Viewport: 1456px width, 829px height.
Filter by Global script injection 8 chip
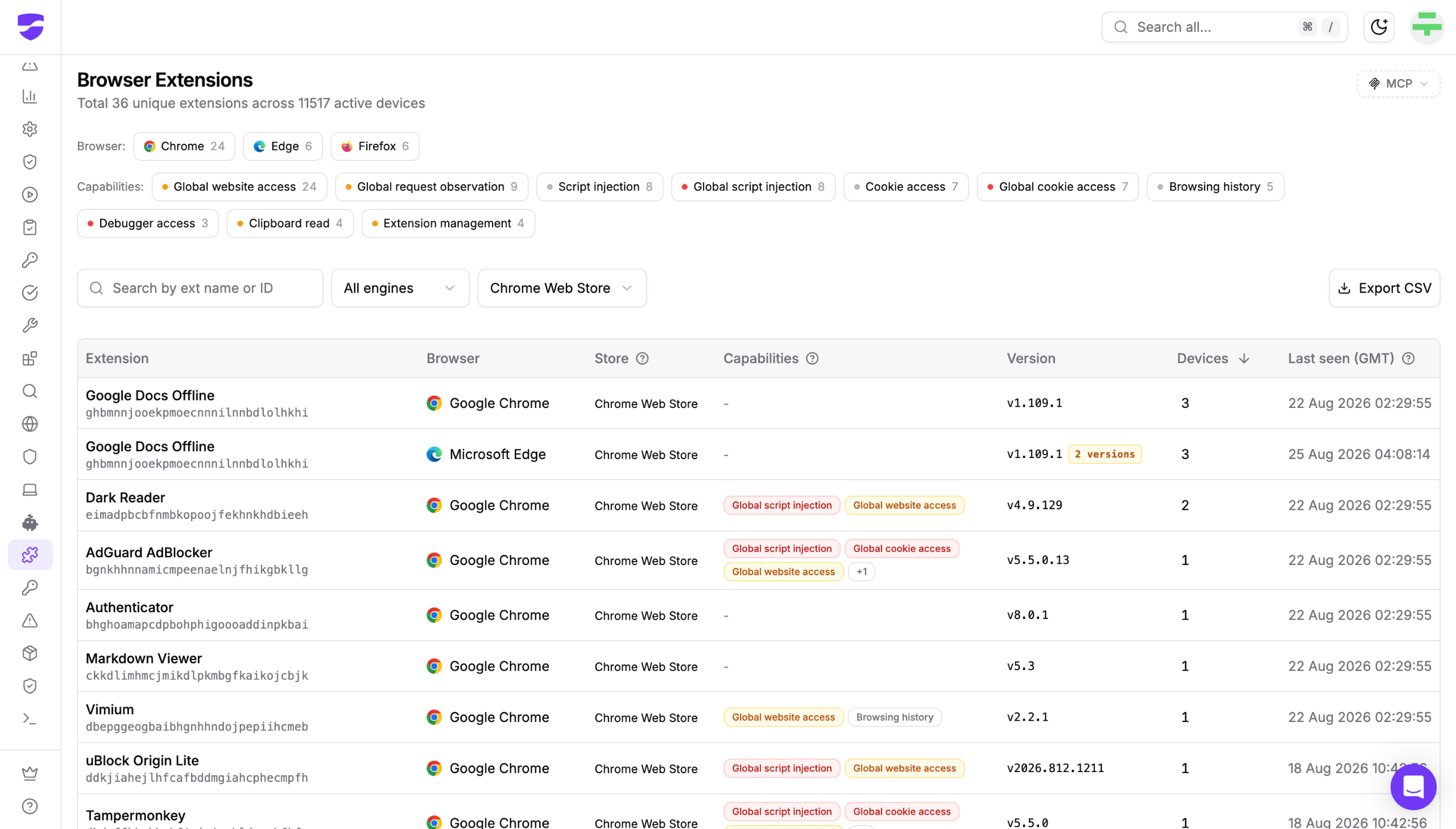pos(754,187)
